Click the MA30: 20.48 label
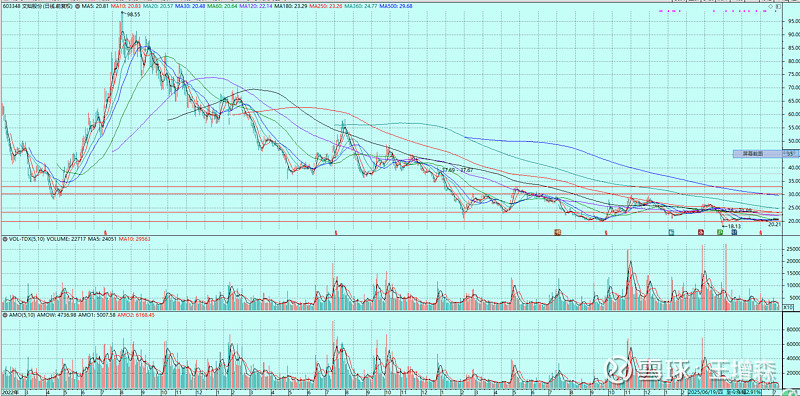This screenshot has width=800, height=396. (190, 6)
